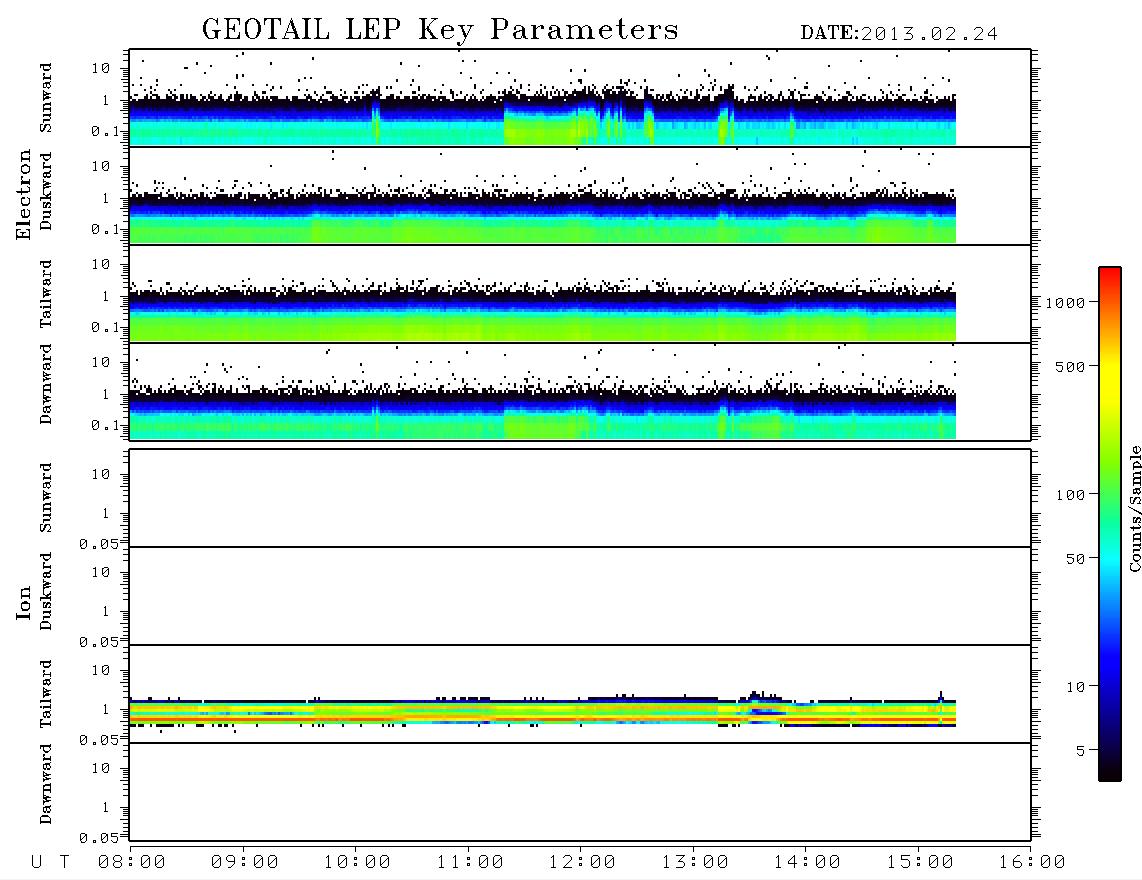
Task: Click the Electron Tailward panel label
Action: pyautogui.click(x=46, y=294)
